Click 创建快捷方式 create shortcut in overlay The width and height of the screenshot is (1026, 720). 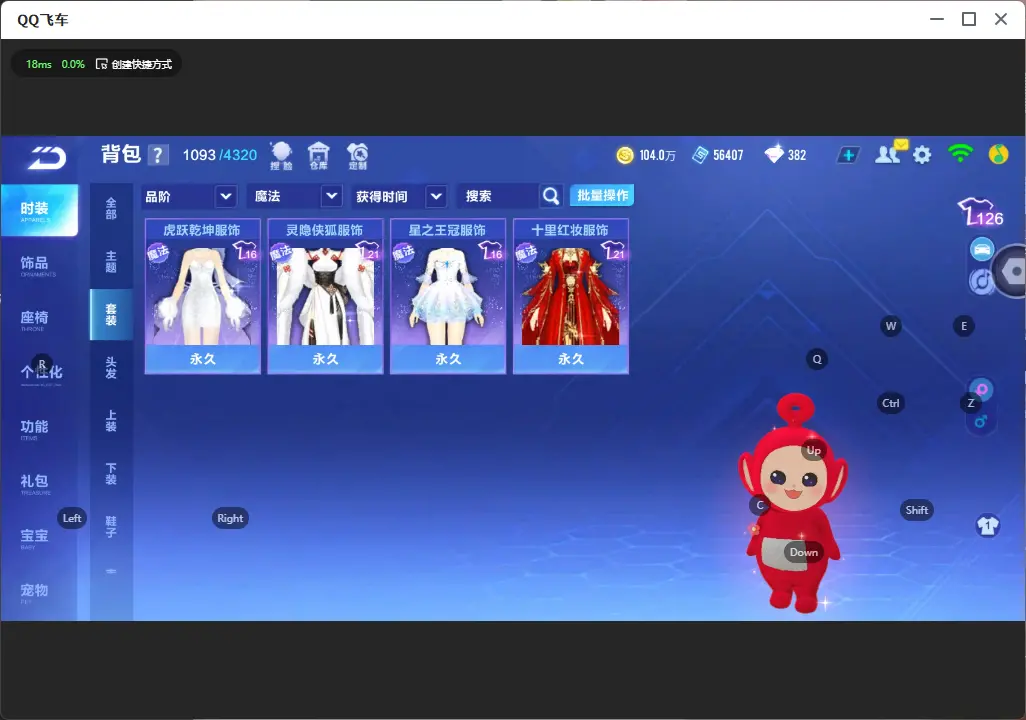tap(134, 64)
